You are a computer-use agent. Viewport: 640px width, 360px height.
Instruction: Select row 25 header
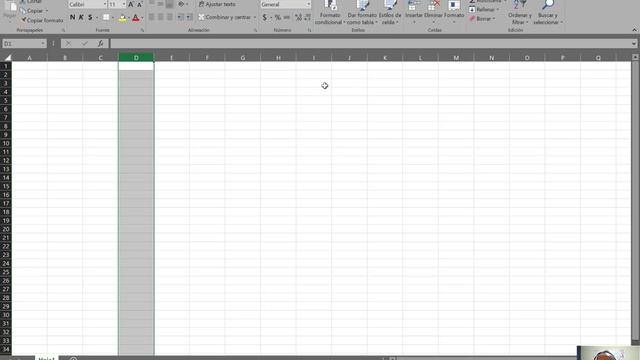(6, 272)
